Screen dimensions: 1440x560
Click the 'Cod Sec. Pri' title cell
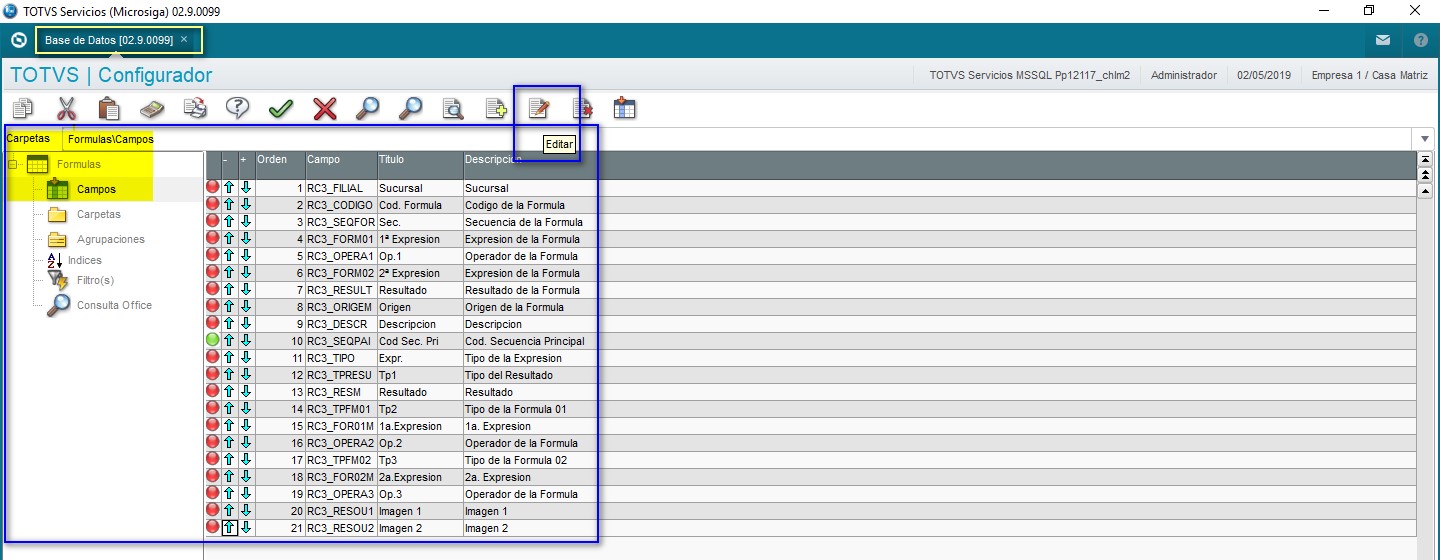point(419,340)
